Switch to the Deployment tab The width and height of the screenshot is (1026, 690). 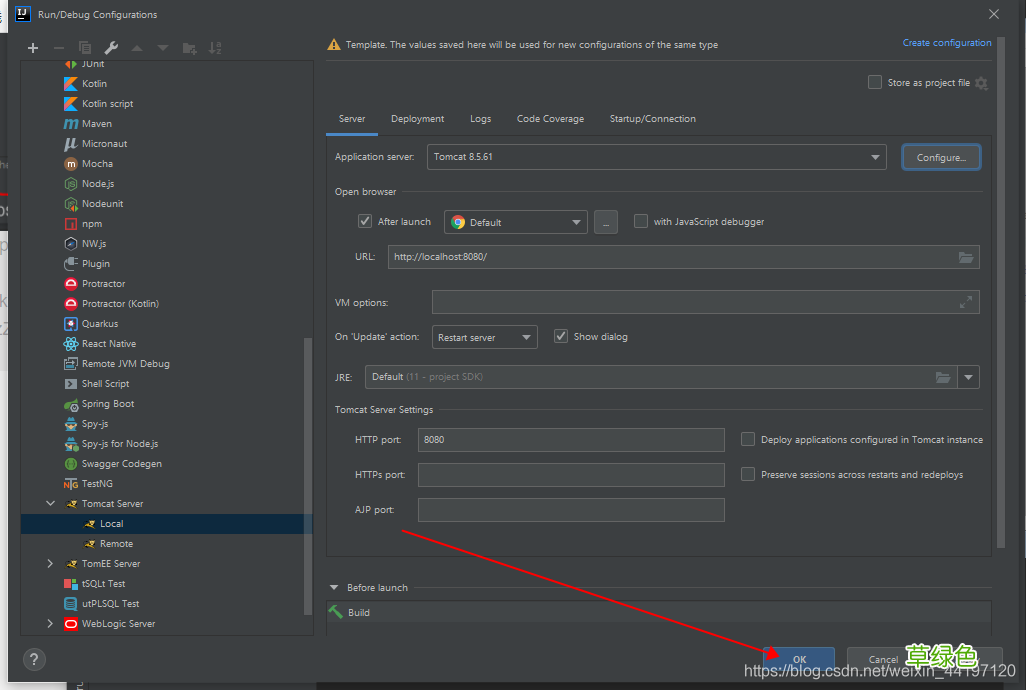(x=417, y=119)
